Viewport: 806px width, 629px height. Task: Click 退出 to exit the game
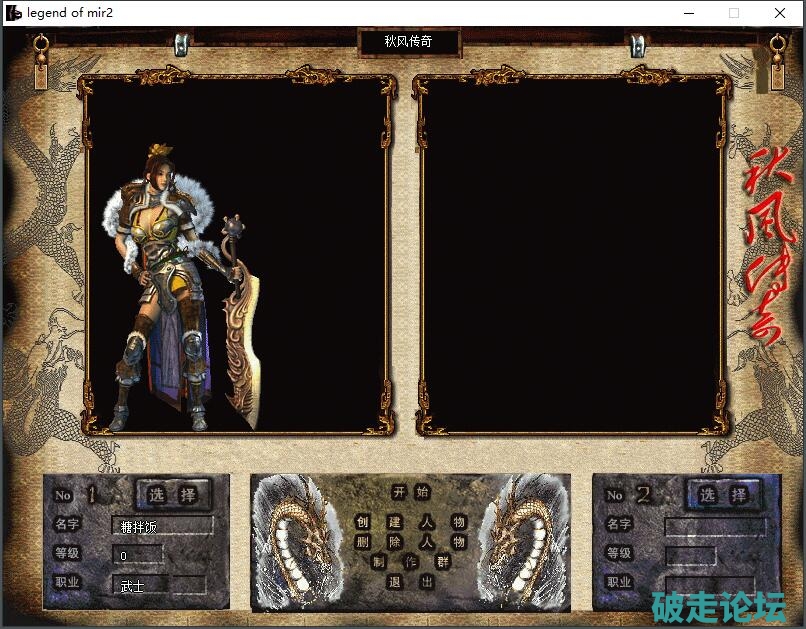[x=410, y=582]
